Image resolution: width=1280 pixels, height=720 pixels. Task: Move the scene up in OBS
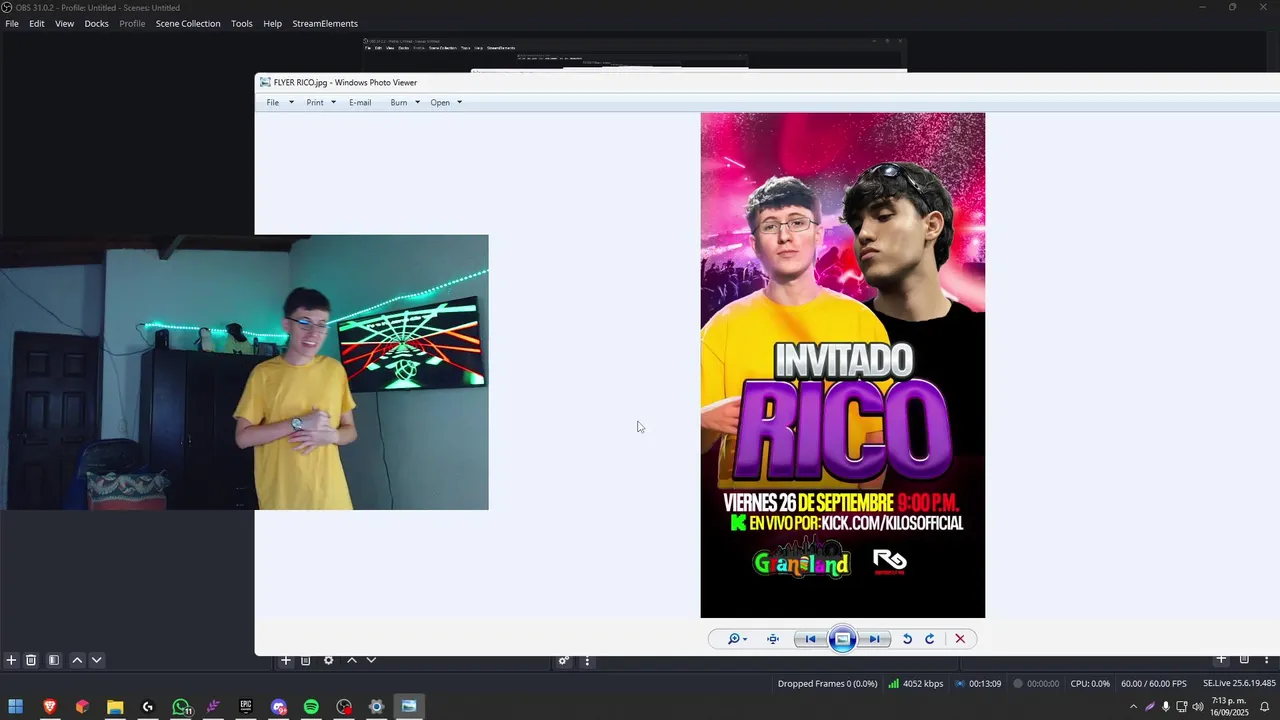point(77,660)
